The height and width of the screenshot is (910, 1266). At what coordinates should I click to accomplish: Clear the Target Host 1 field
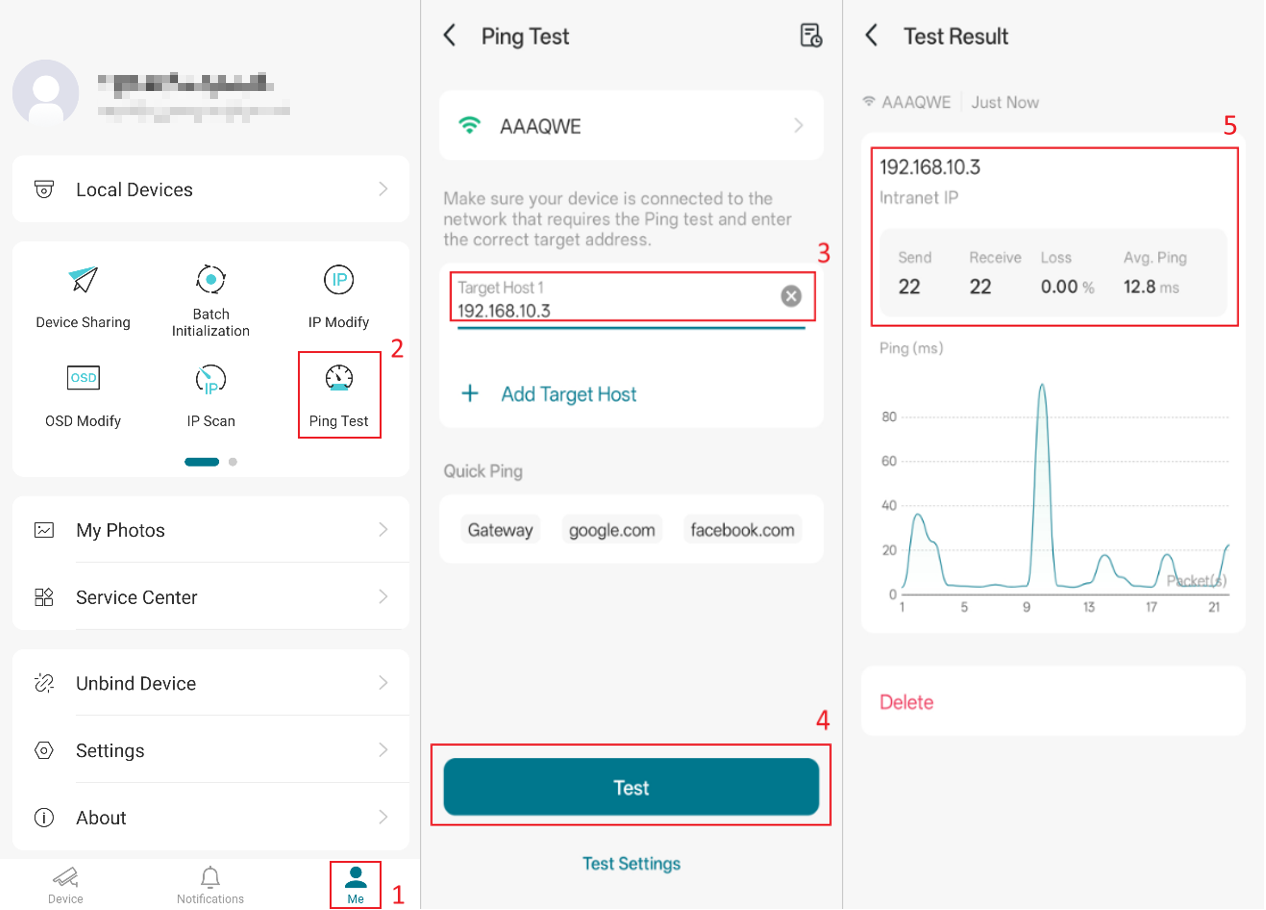[x=791, y=296]
